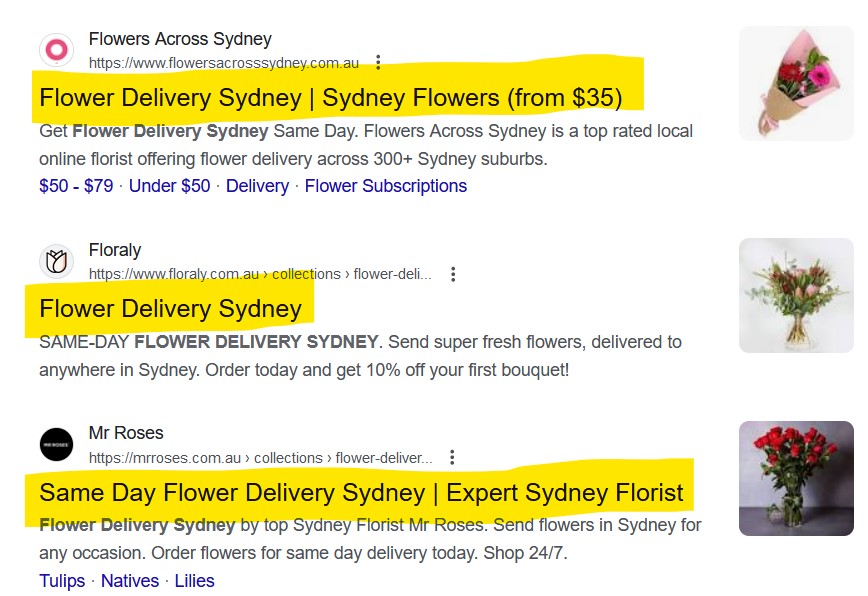Click the Lilies sitelink
Viewport: 868px width, 596px height.
click(x=195, y=580)
